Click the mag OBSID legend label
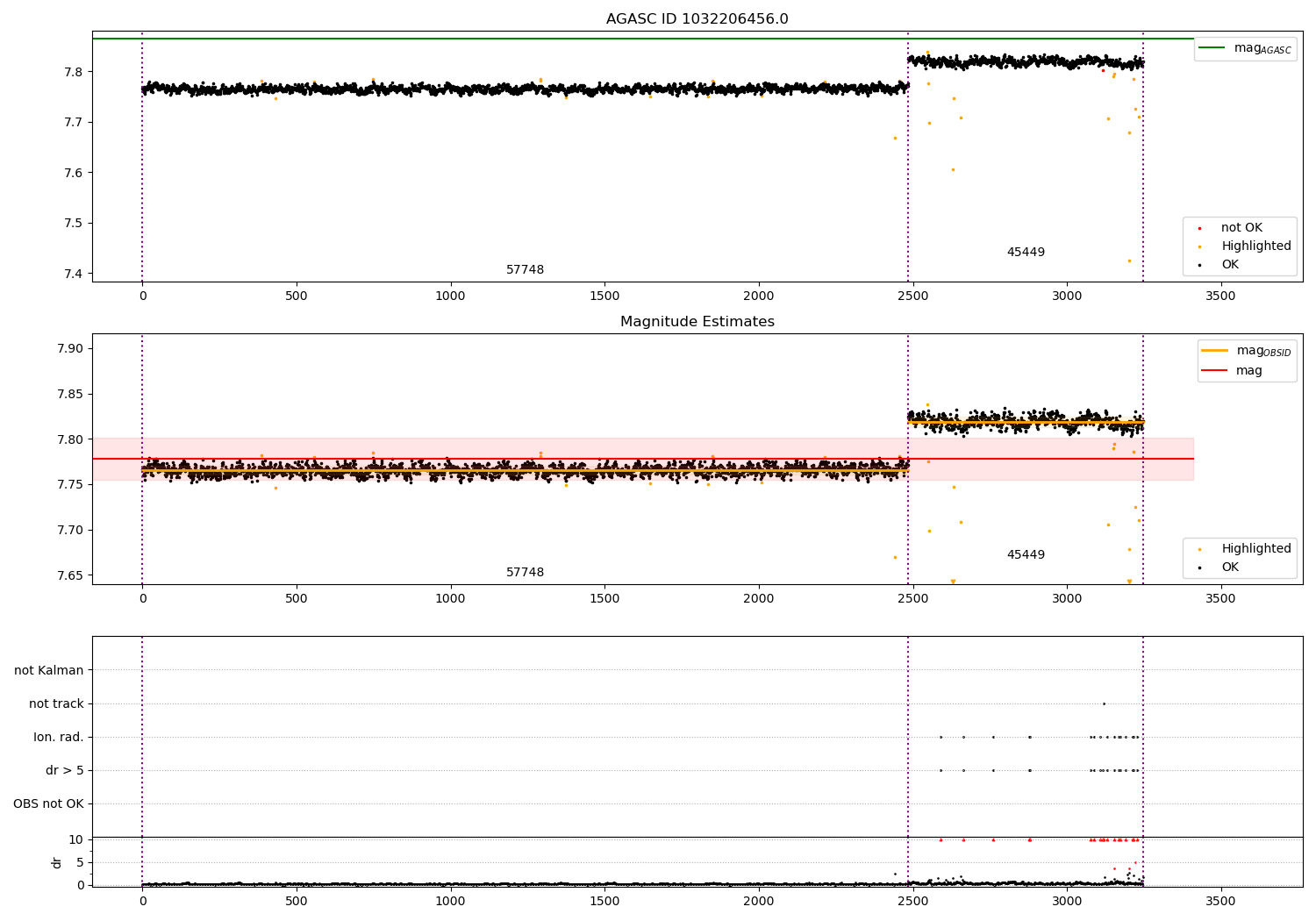This screenshot has height=921, width=1316. coord(1263,352)
